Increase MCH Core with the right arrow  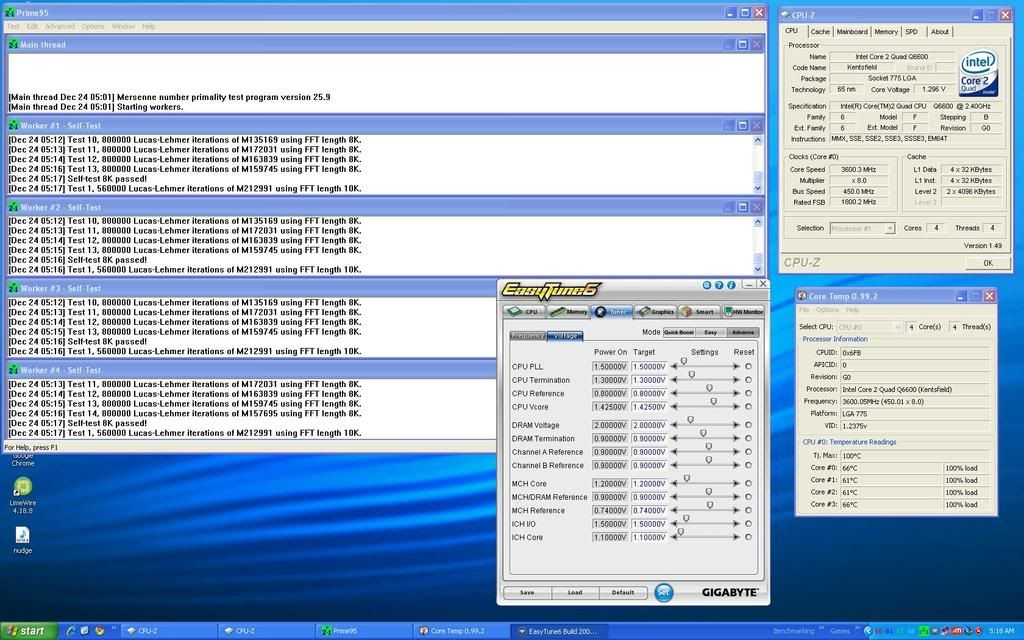coord(737,484)
